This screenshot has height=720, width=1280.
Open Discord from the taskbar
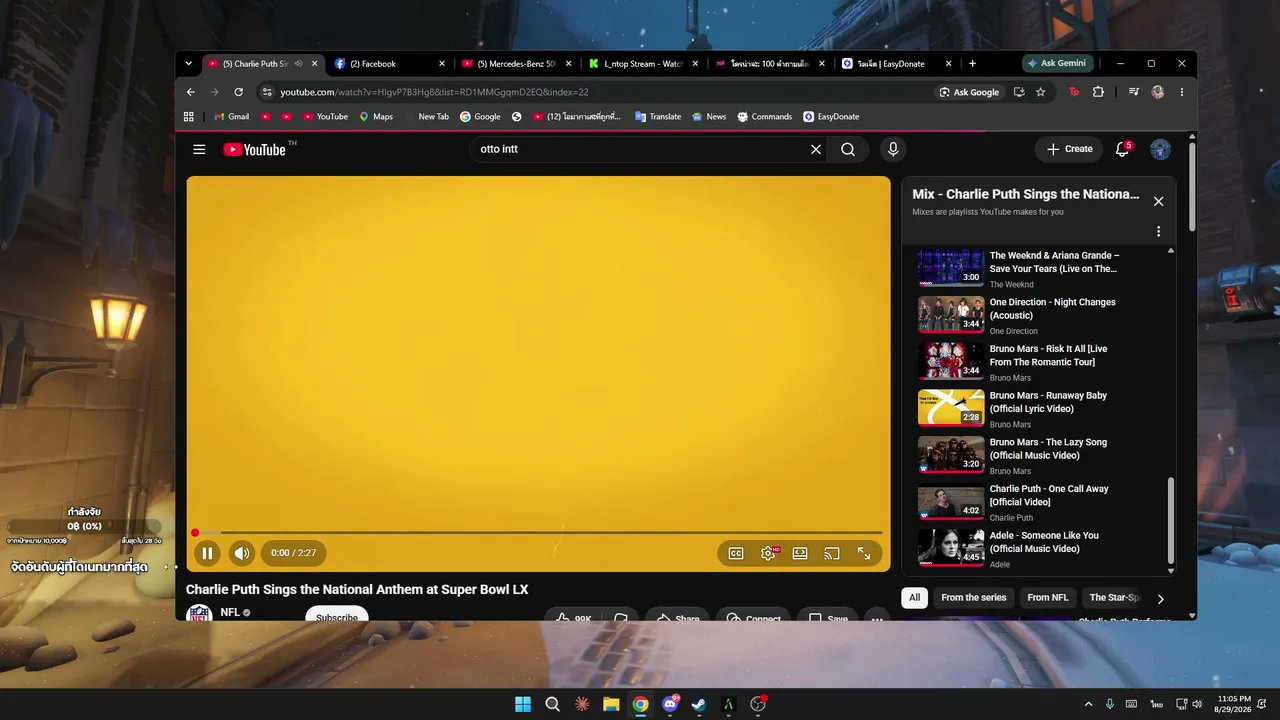pyautogui.click(x=670, y=704)
